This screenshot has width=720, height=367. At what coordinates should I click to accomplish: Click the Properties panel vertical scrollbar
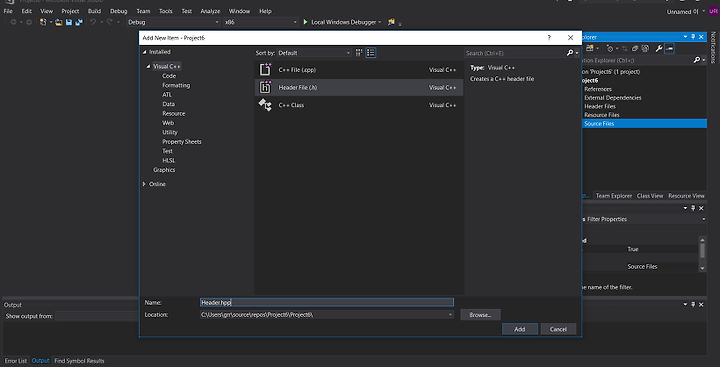(702, 254)
